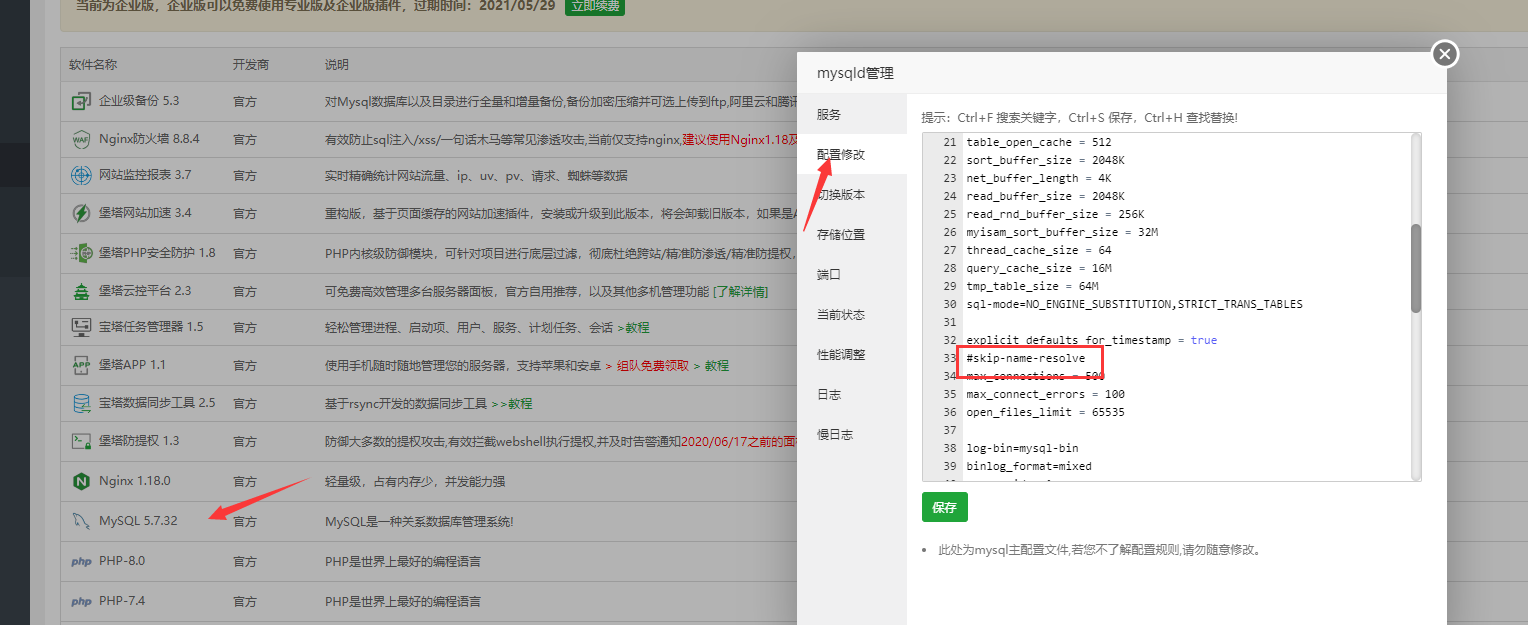Click the read_rnd_buffer_size = 256K line

coord(1055,214)
